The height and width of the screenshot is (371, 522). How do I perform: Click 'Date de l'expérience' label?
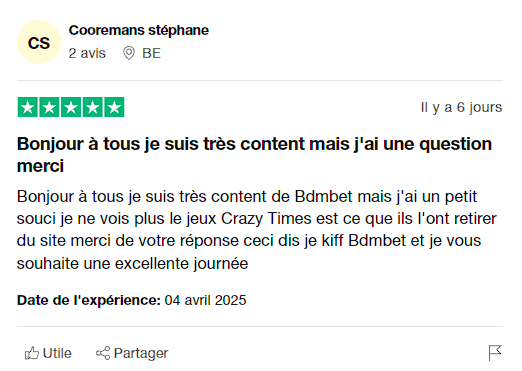(x=89, y=300)
